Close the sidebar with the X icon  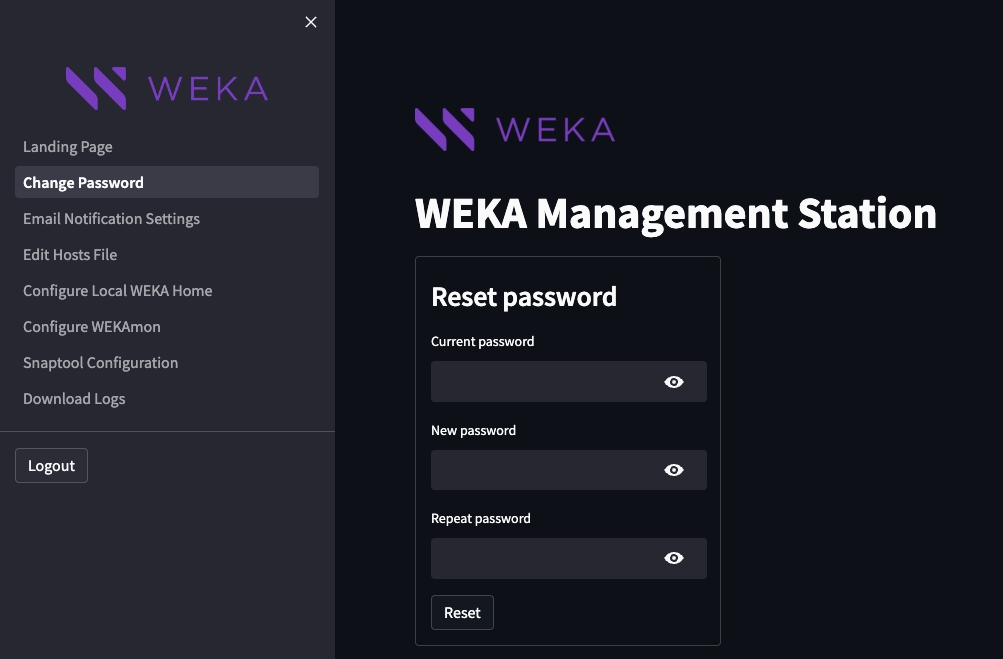coord(311,22)
